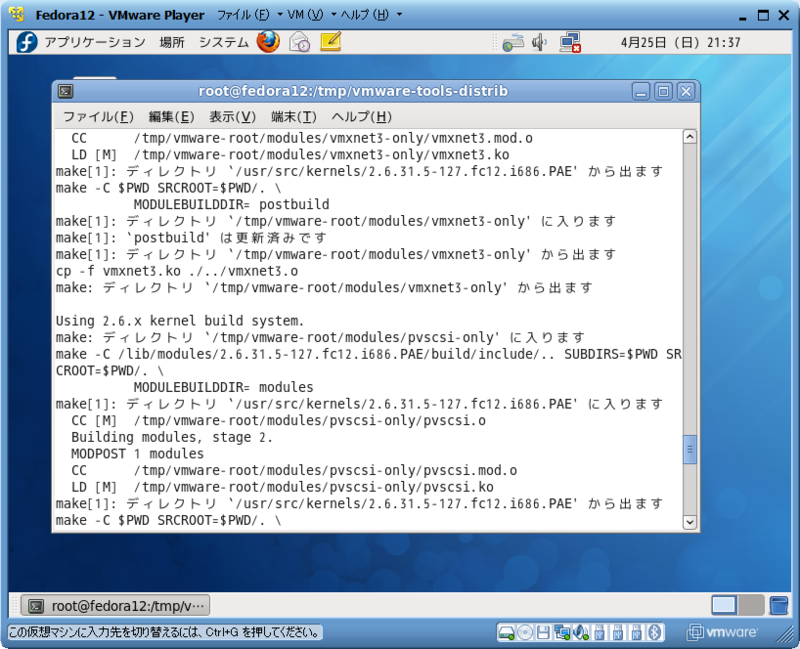Open the terminal 端末(T) menu
This screenshot has height=649, width=800.
(293, 117)
